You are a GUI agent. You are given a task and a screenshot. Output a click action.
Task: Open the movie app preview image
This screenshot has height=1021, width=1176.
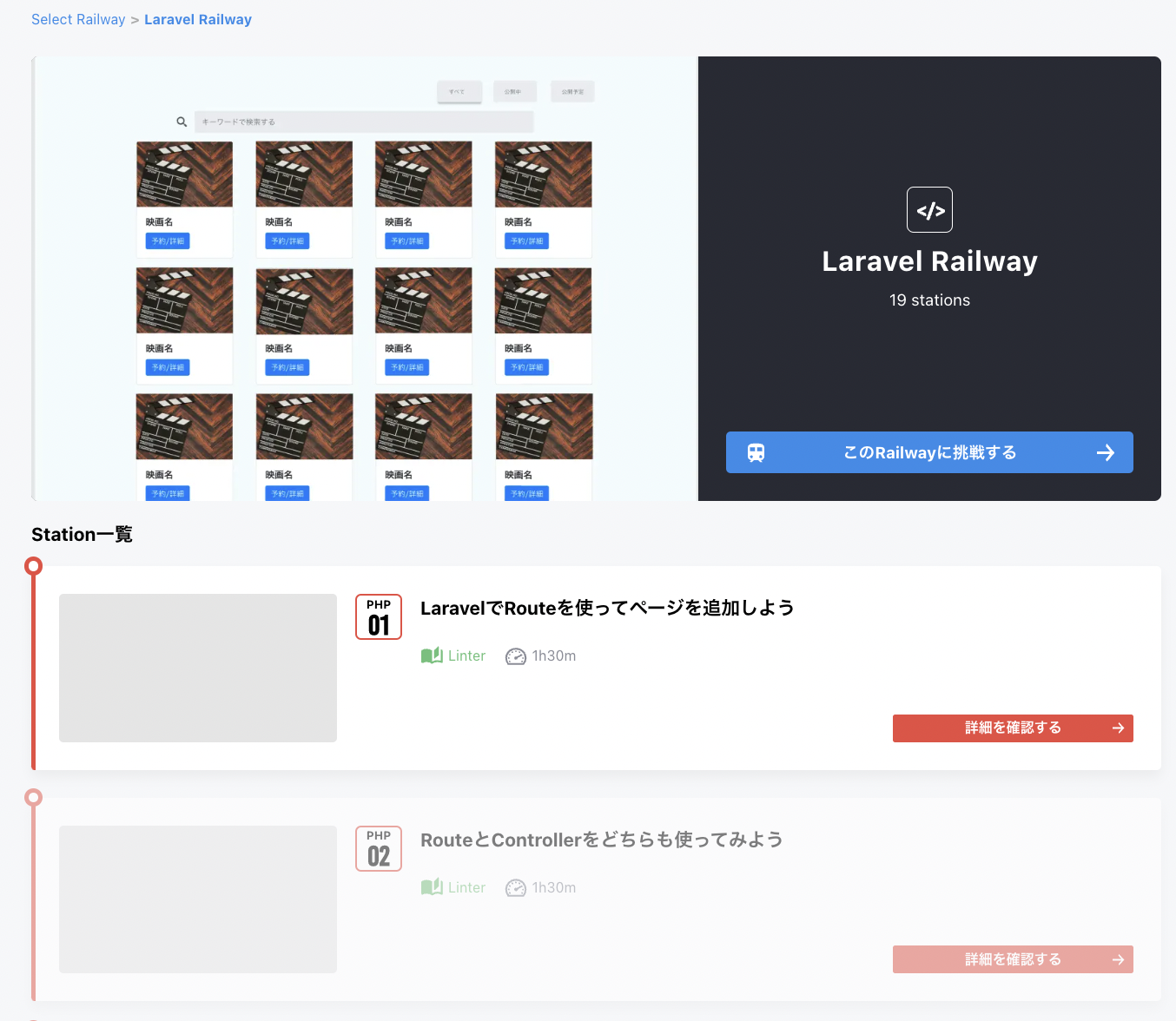coord(365,279)
